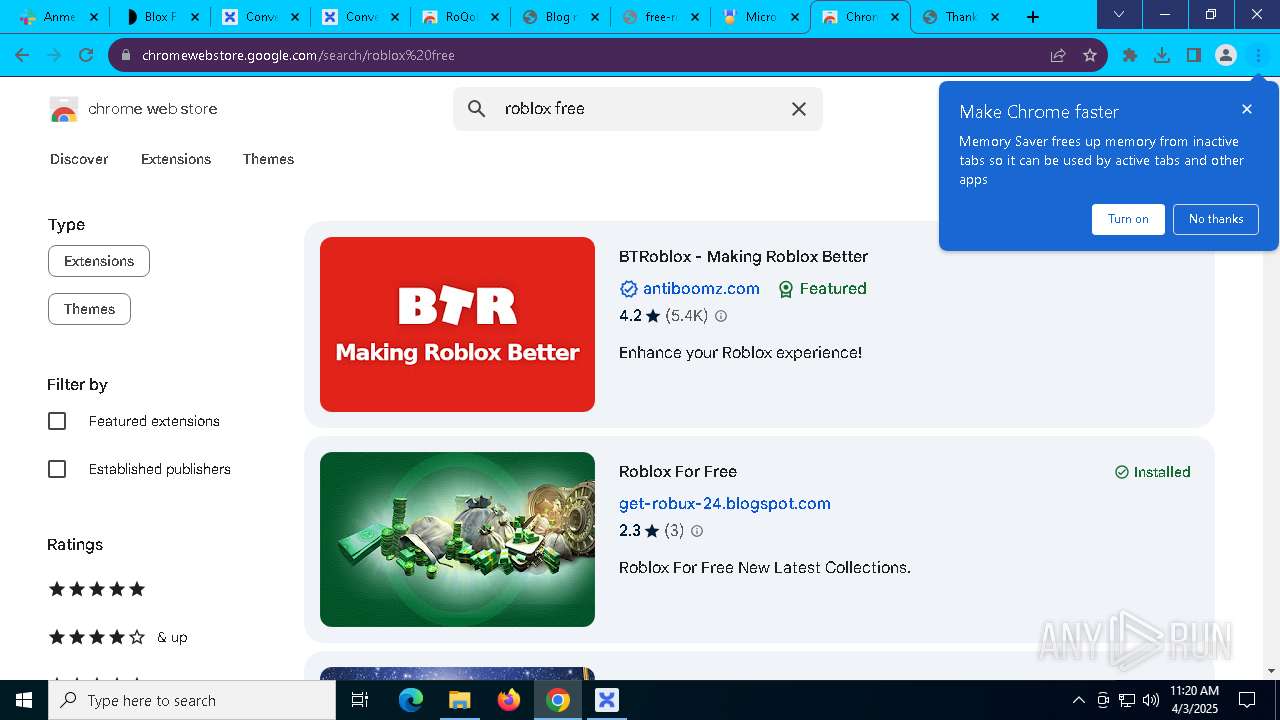Click the Chrome taskbar icon
Screen dimensions: 1280x720
pyautogui.click(x=558, y=700)
